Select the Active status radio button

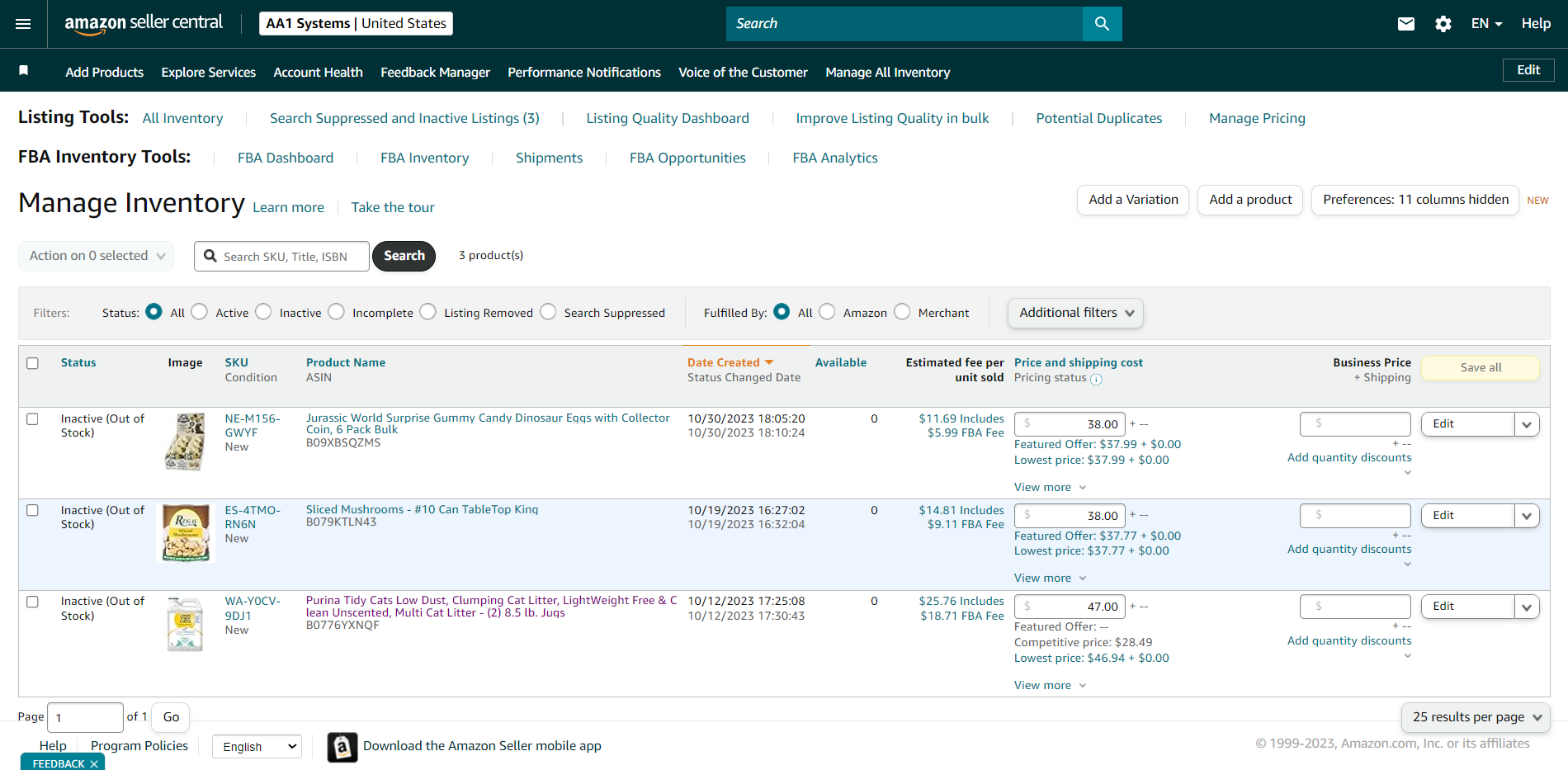click(199, 312)
